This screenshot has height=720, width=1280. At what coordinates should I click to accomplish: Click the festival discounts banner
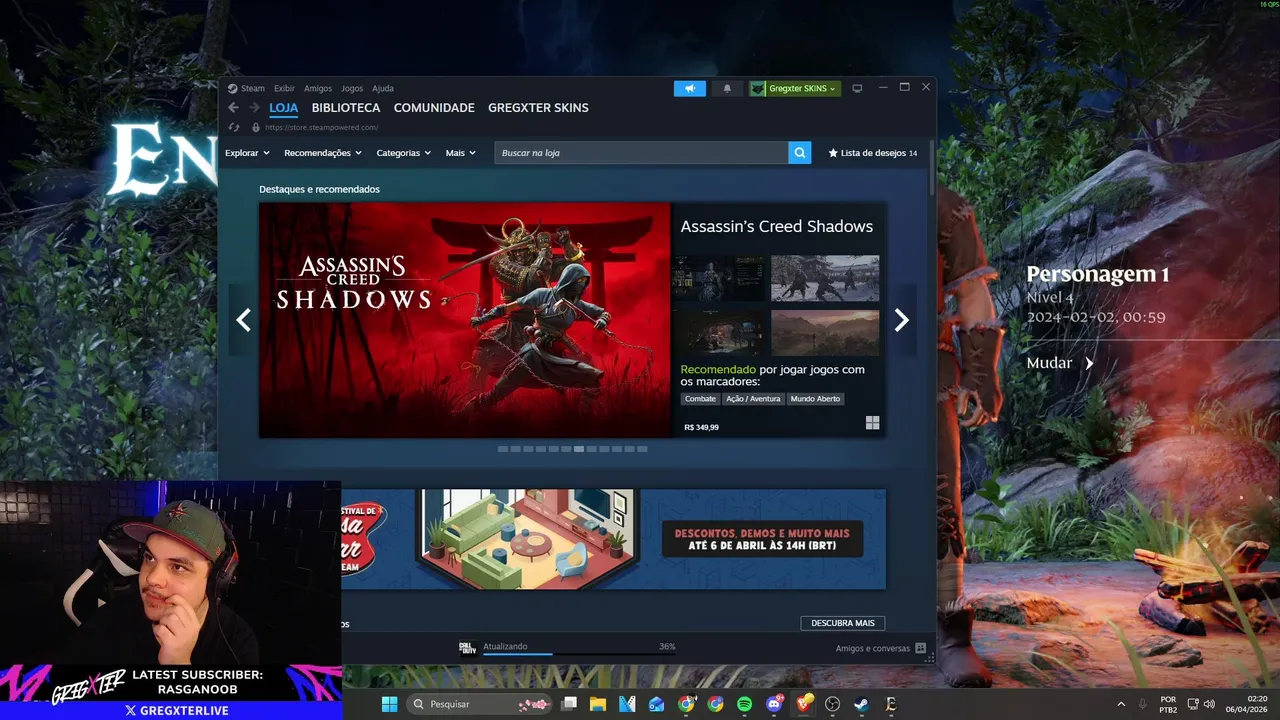point(612,539)
